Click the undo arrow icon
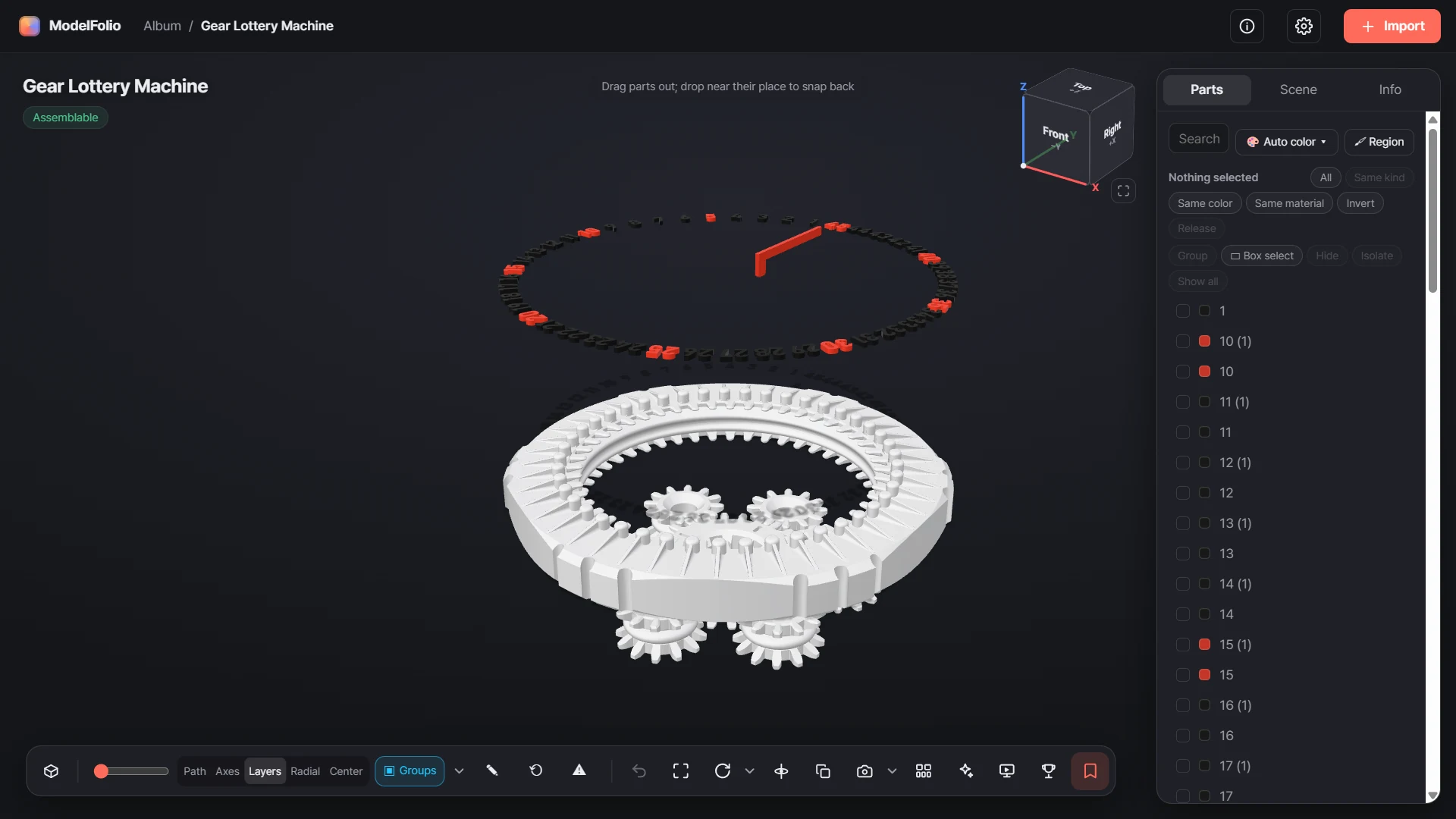 tap(639, 771)
